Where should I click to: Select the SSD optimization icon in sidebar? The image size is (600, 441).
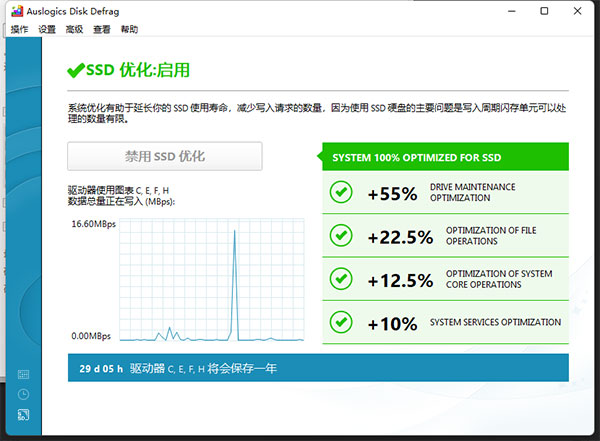click(x=23, y=414)
